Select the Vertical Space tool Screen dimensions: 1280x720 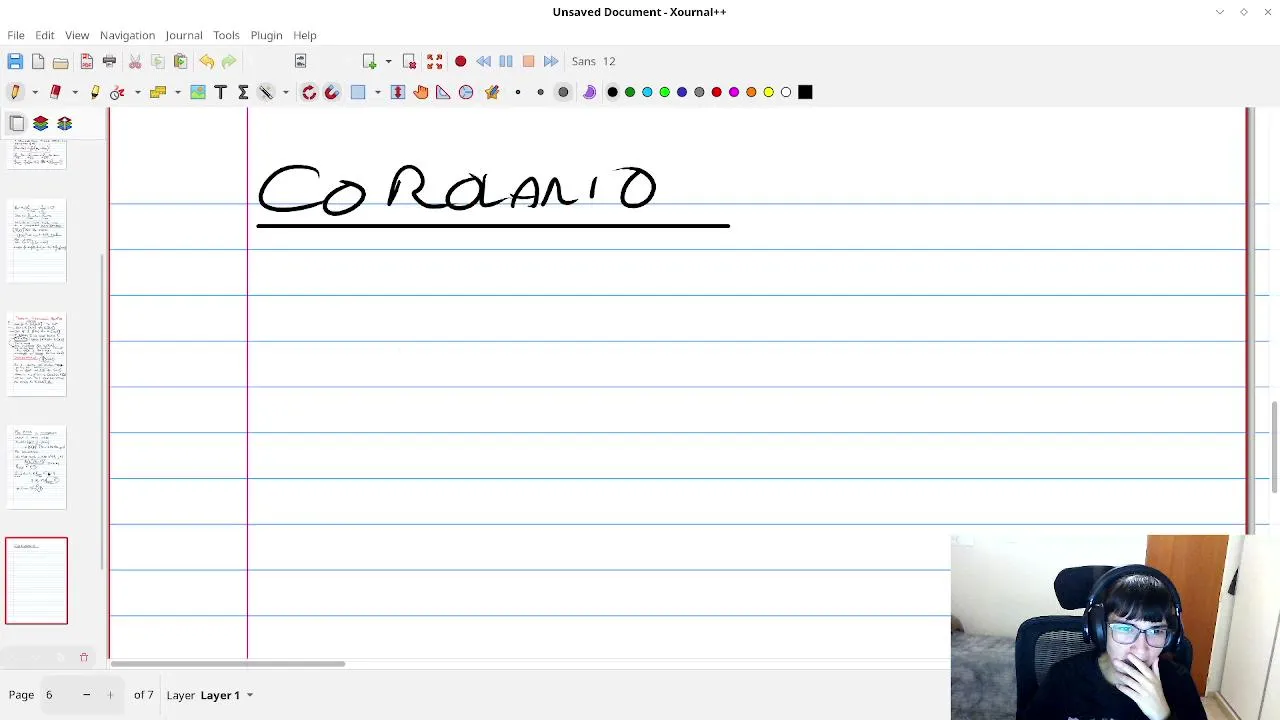[398, 92]
